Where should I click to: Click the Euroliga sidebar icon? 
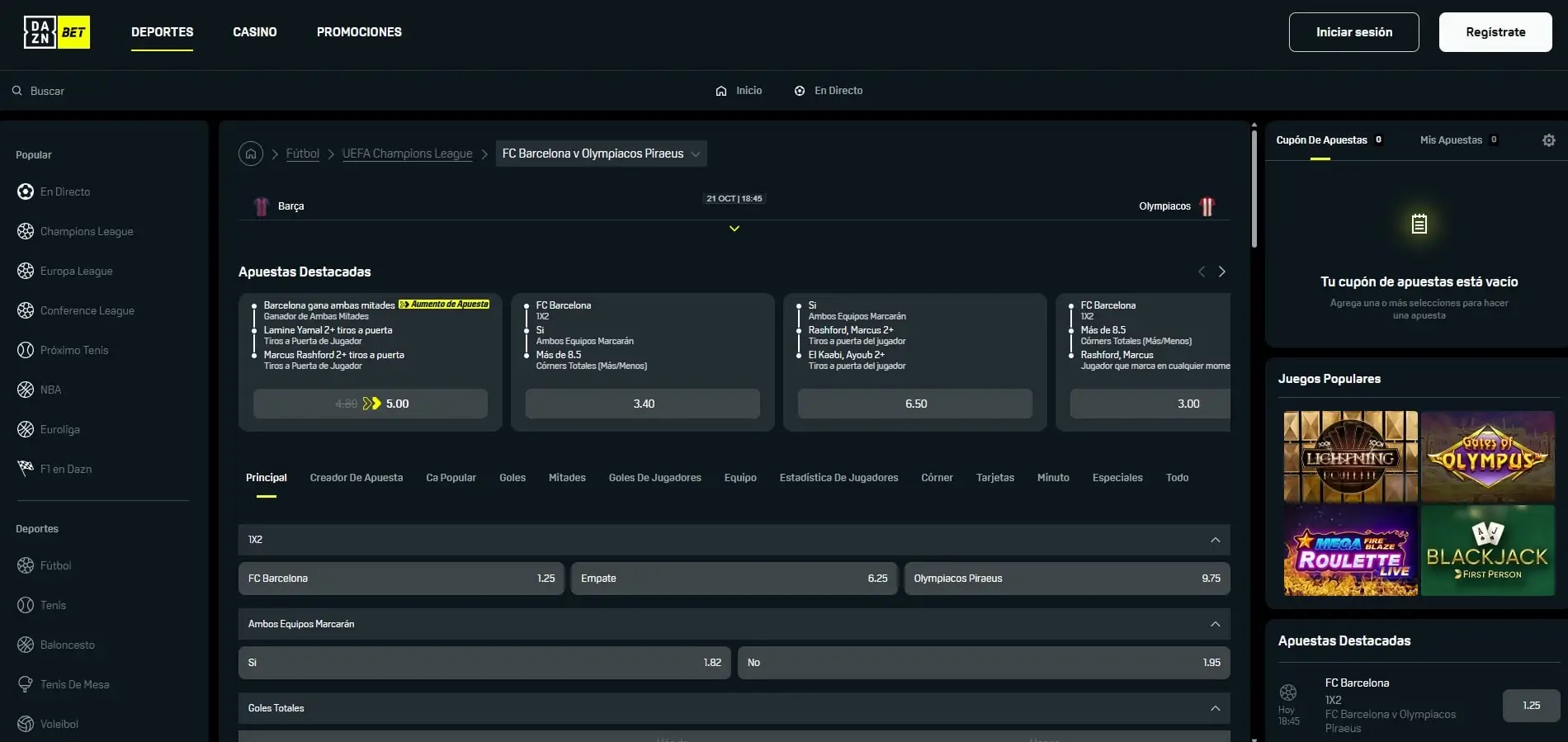(x=26, y=429)
